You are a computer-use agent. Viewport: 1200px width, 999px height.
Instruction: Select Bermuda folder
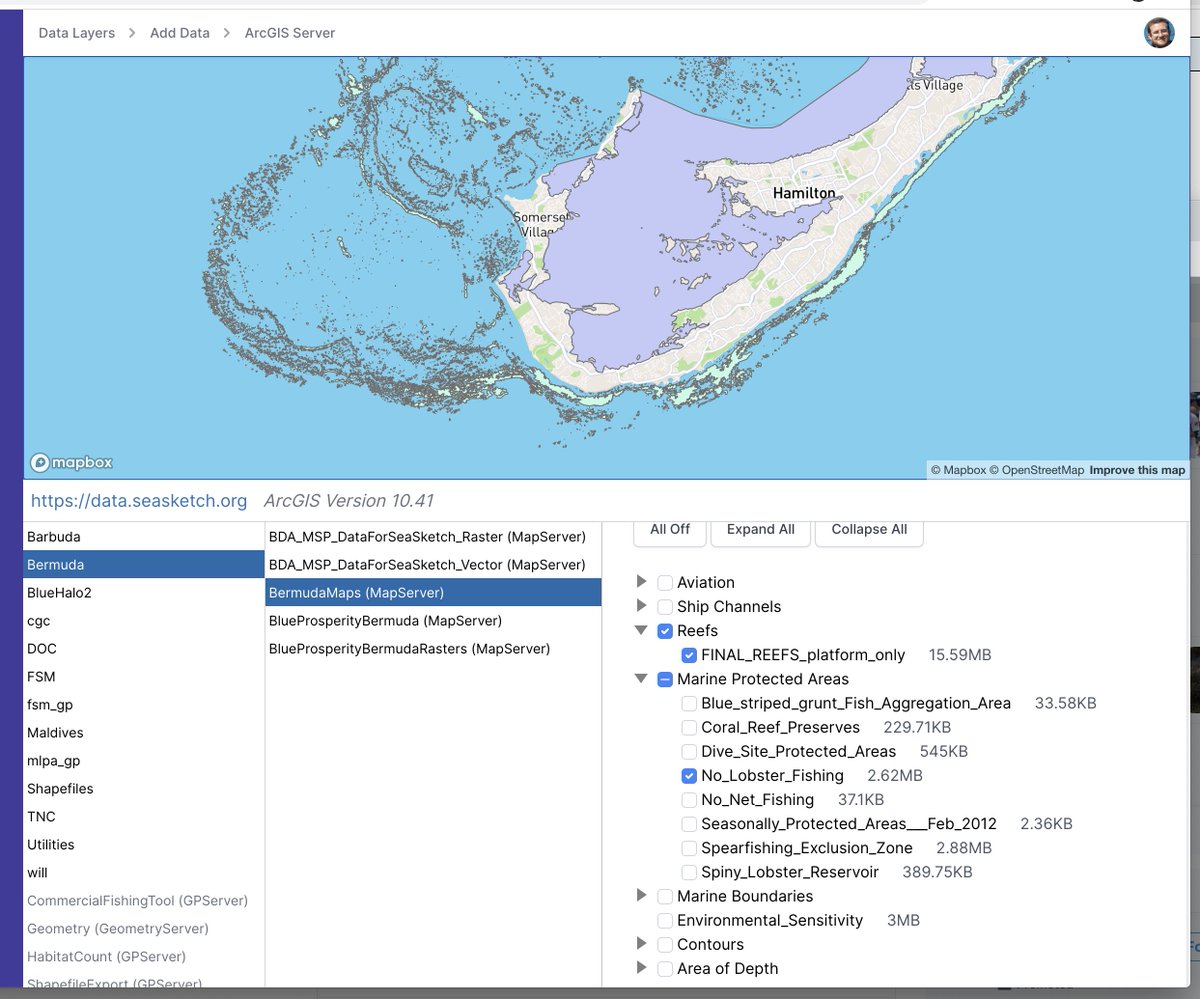[x=144, y=565]
